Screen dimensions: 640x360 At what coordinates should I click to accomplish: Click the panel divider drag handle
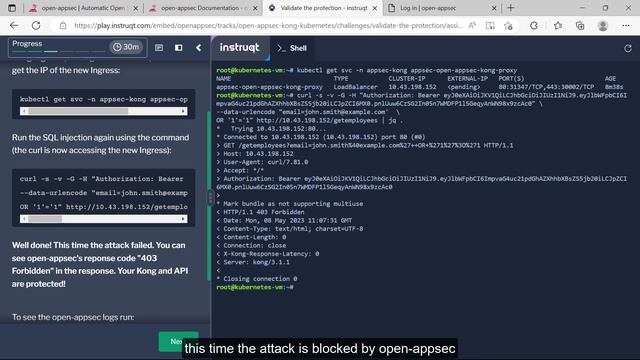(210, 198)
